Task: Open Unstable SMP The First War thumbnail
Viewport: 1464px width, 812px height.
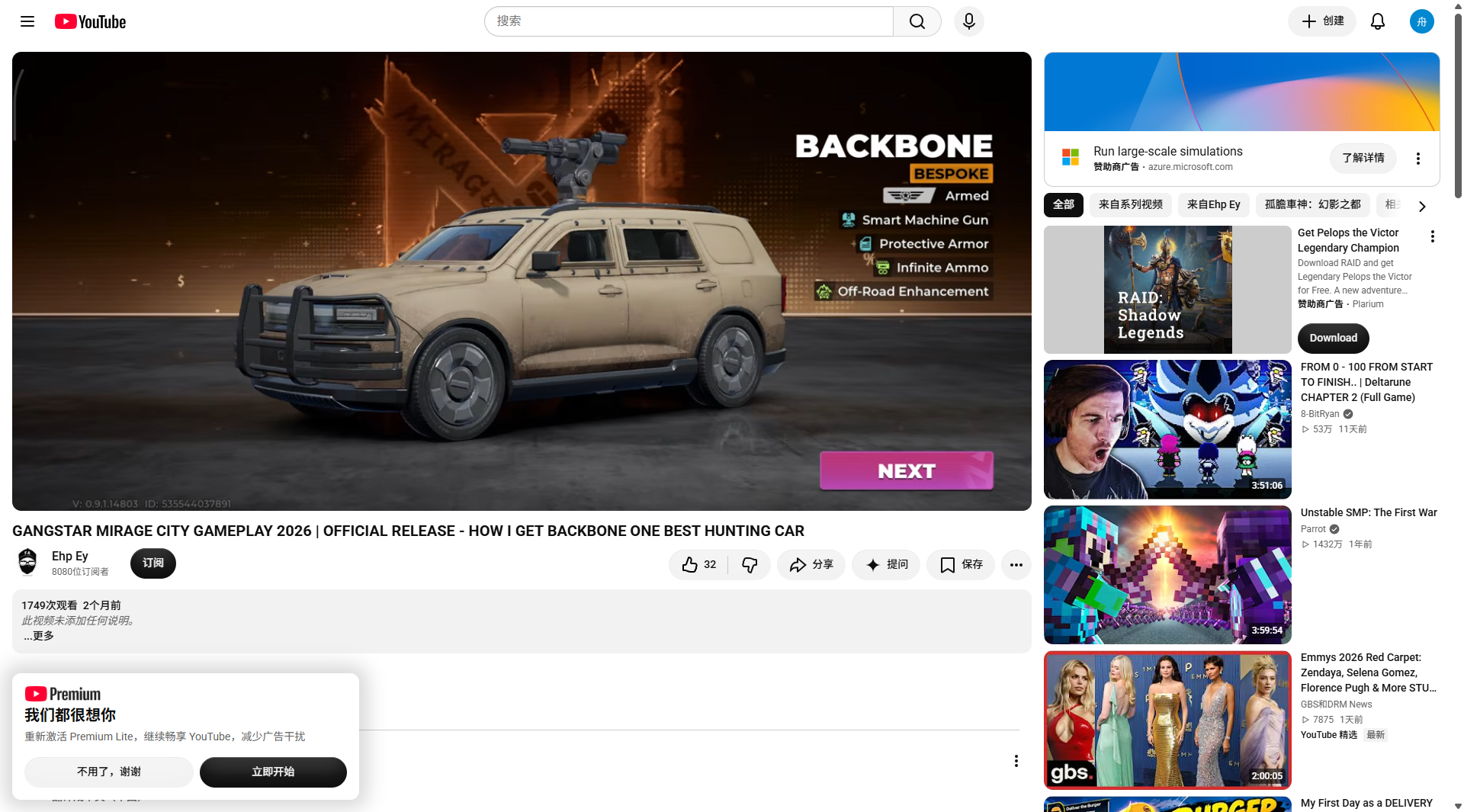Action: pos(1167,575)
